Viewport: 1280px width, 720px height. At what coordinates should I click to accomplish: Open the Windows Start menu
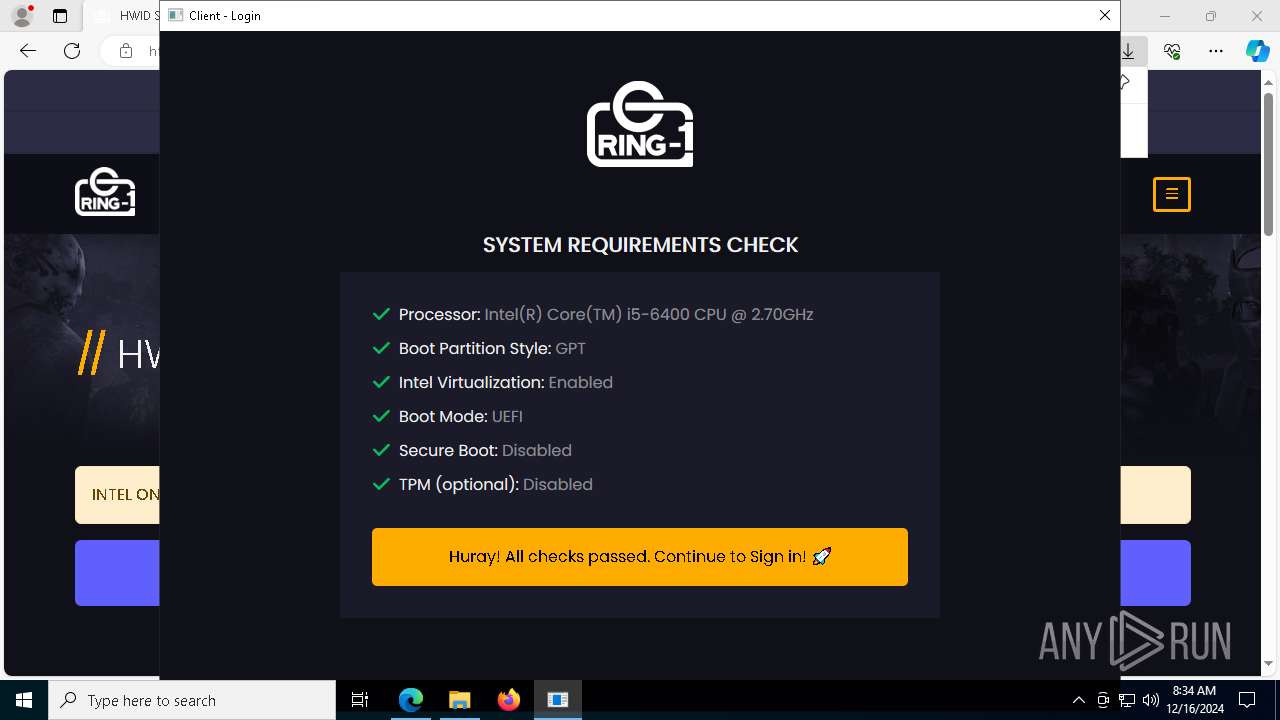pyautogui.click(x=24, y=700)
